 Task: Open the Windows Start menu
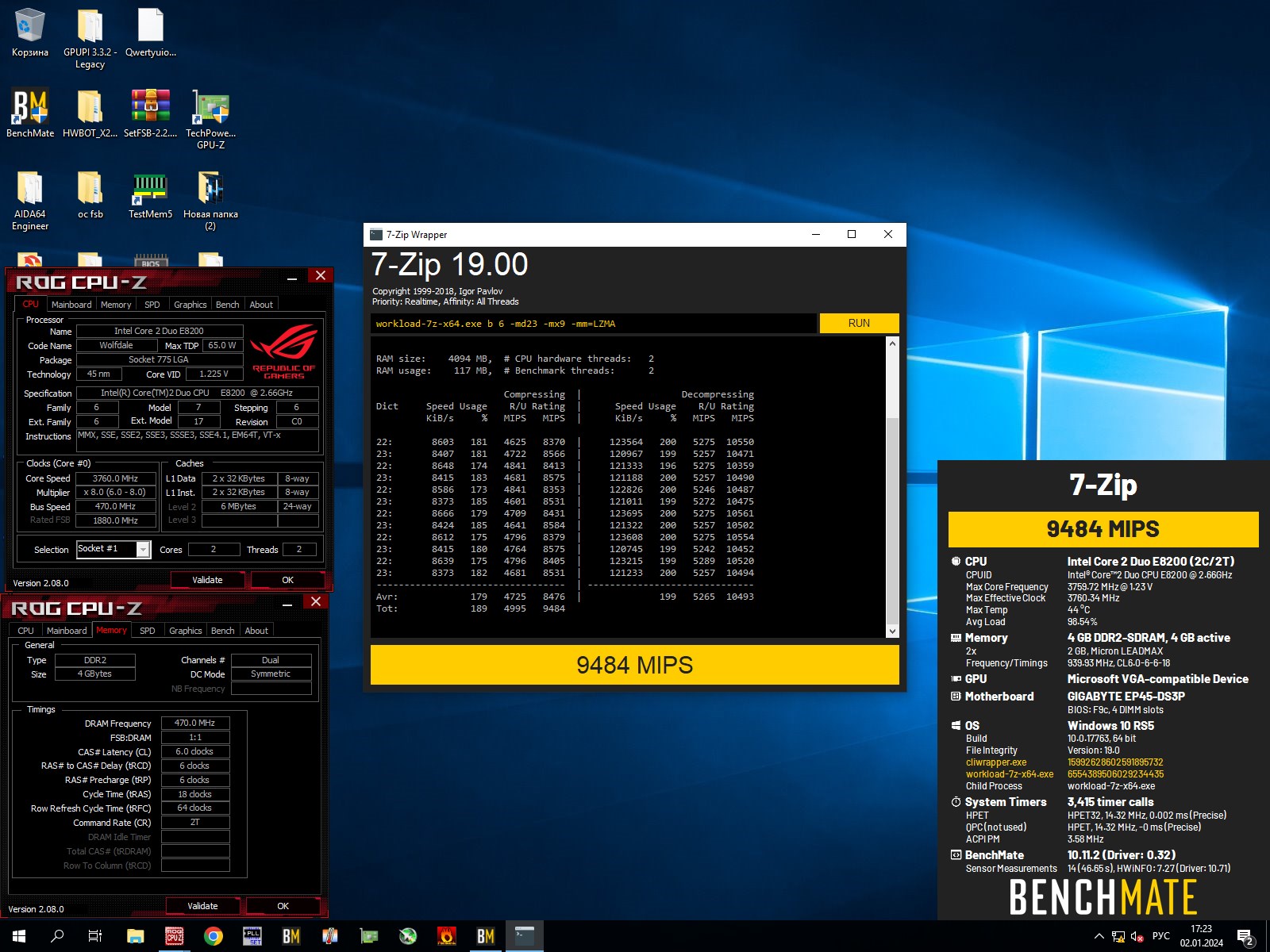click(x=19, y=936)
